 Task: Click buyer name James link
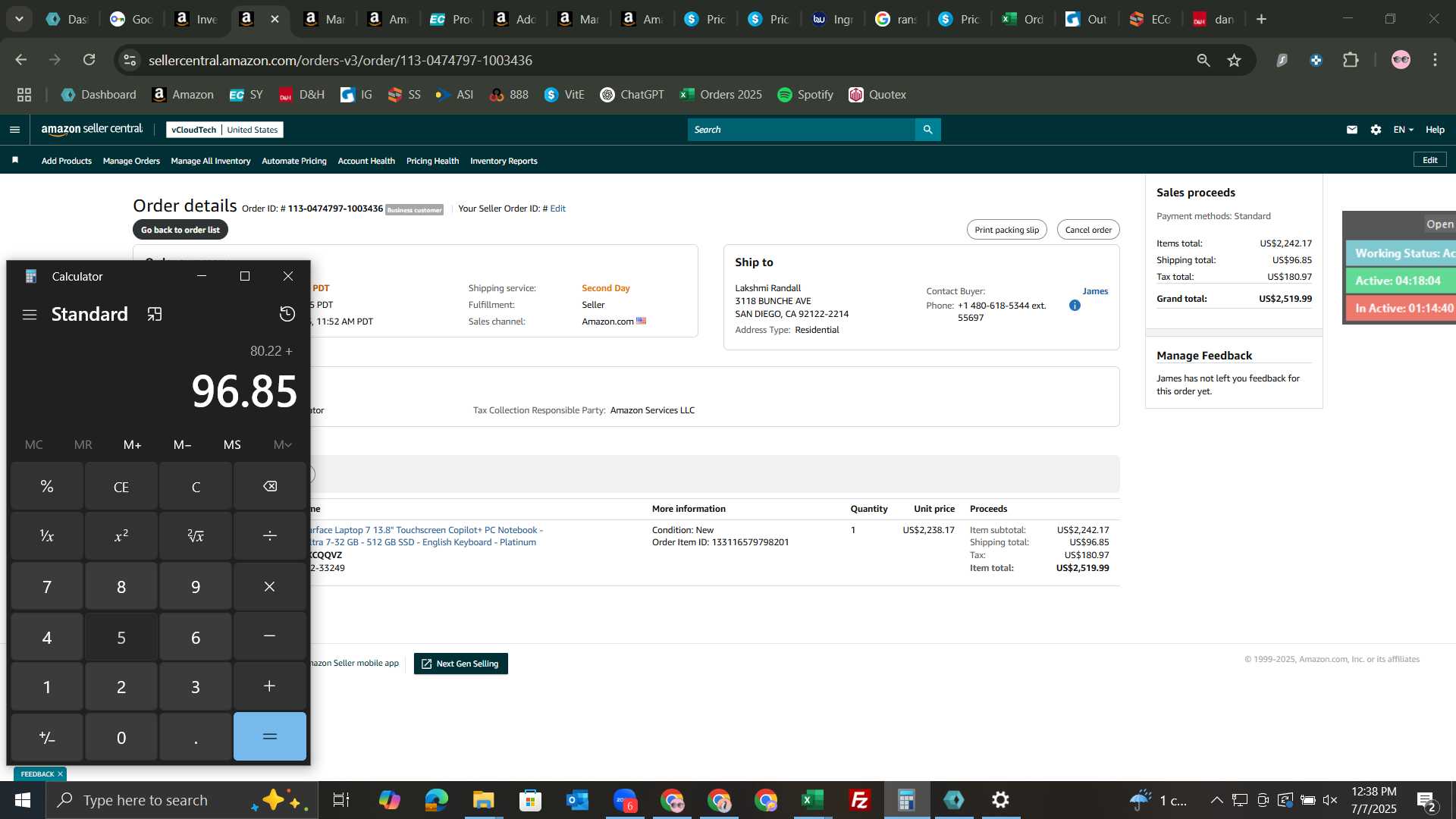coord(1095,291)
